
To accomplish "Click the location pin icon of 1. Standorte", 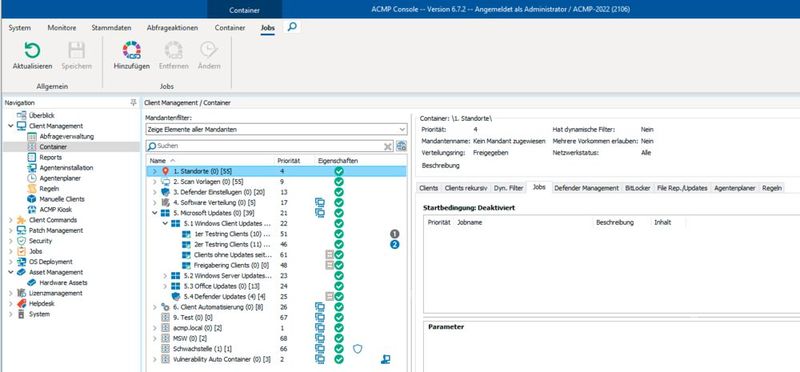I will 165,171.
